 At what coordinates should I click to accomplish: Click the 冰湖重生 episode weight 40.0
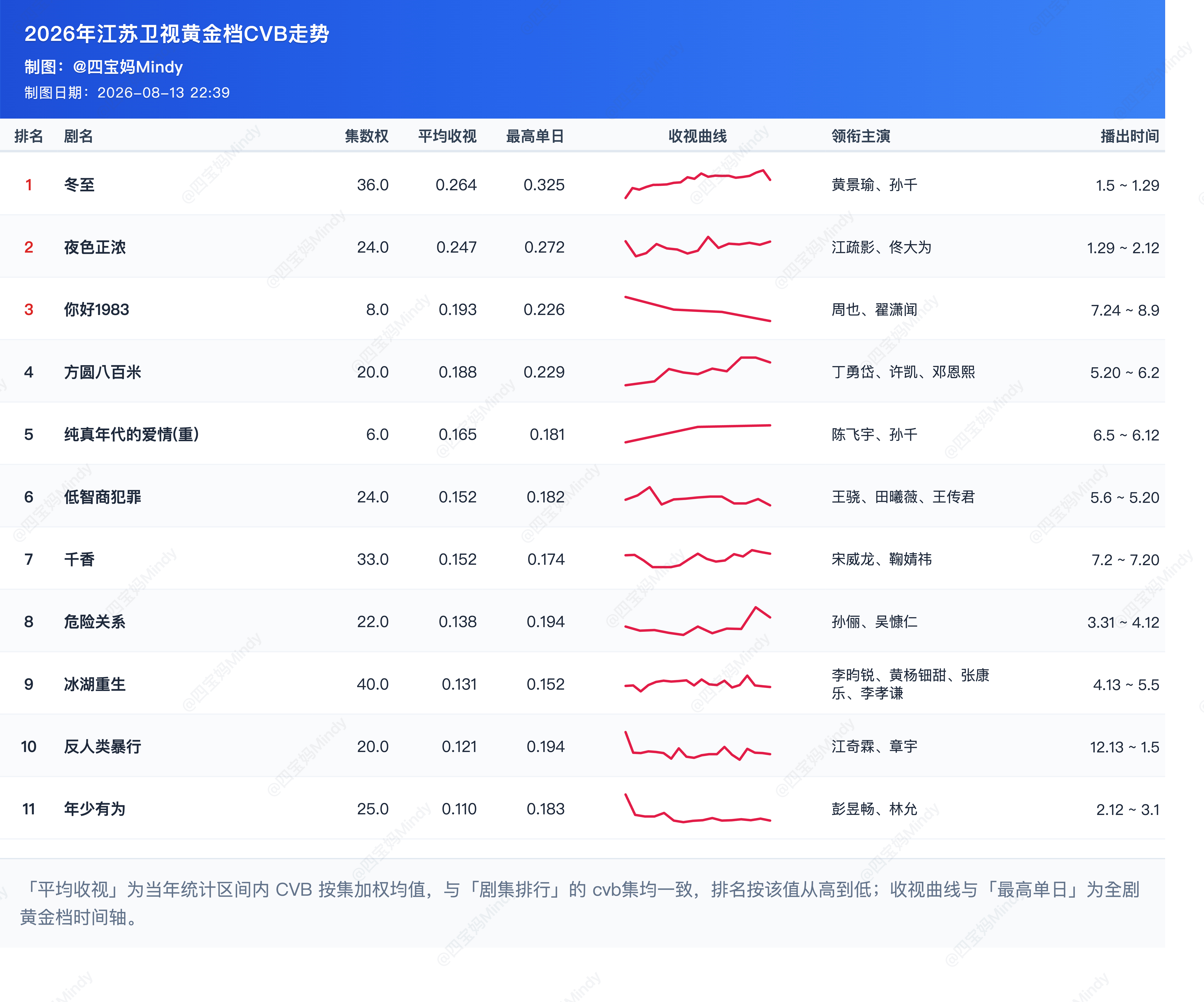[x=373, y=684]
